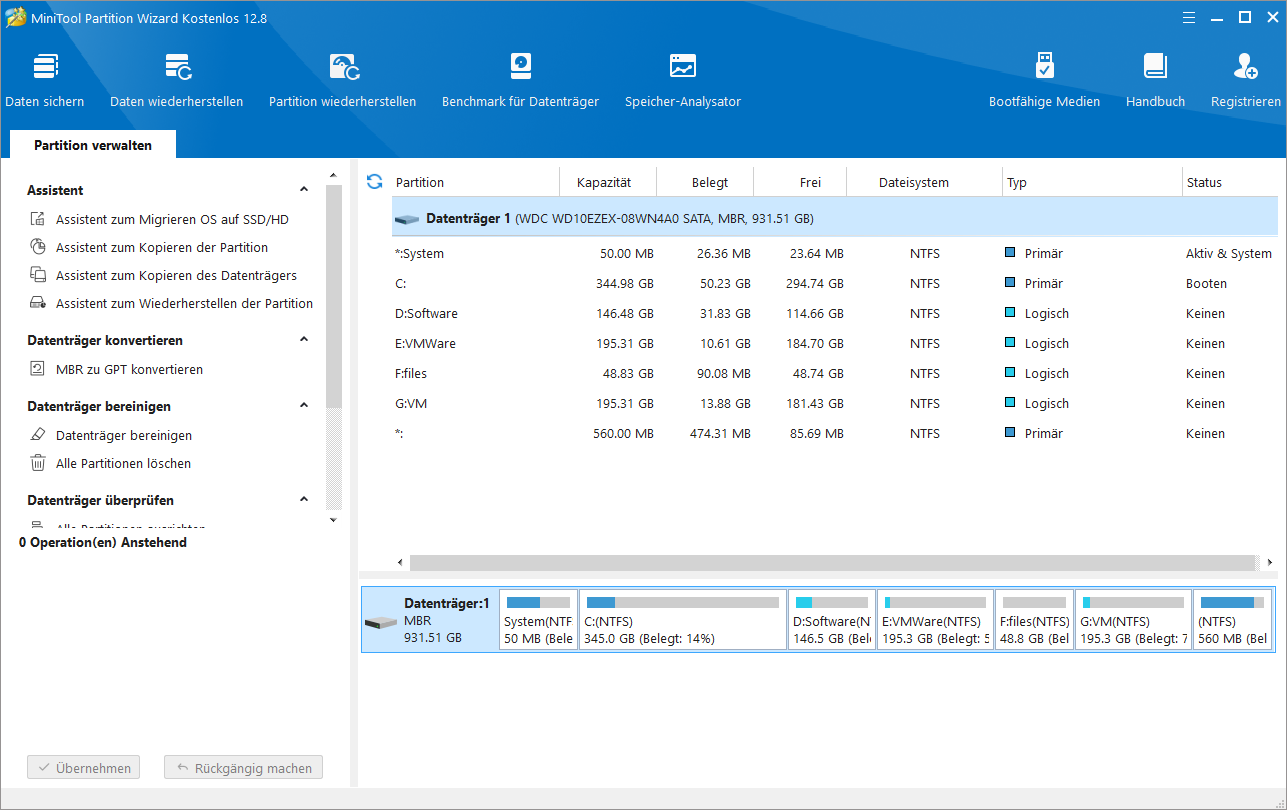
Task: Refresh the partition list via the reload icon
Action: pyautogui.click(x=375, y=182)
